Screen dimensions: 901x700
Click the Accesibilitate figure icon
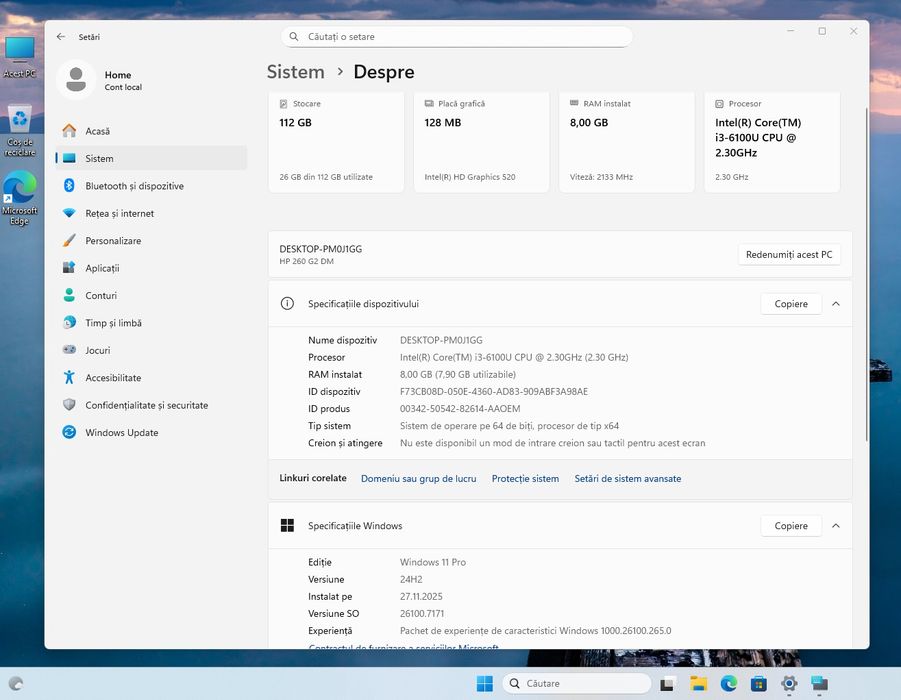click(69, 378)
